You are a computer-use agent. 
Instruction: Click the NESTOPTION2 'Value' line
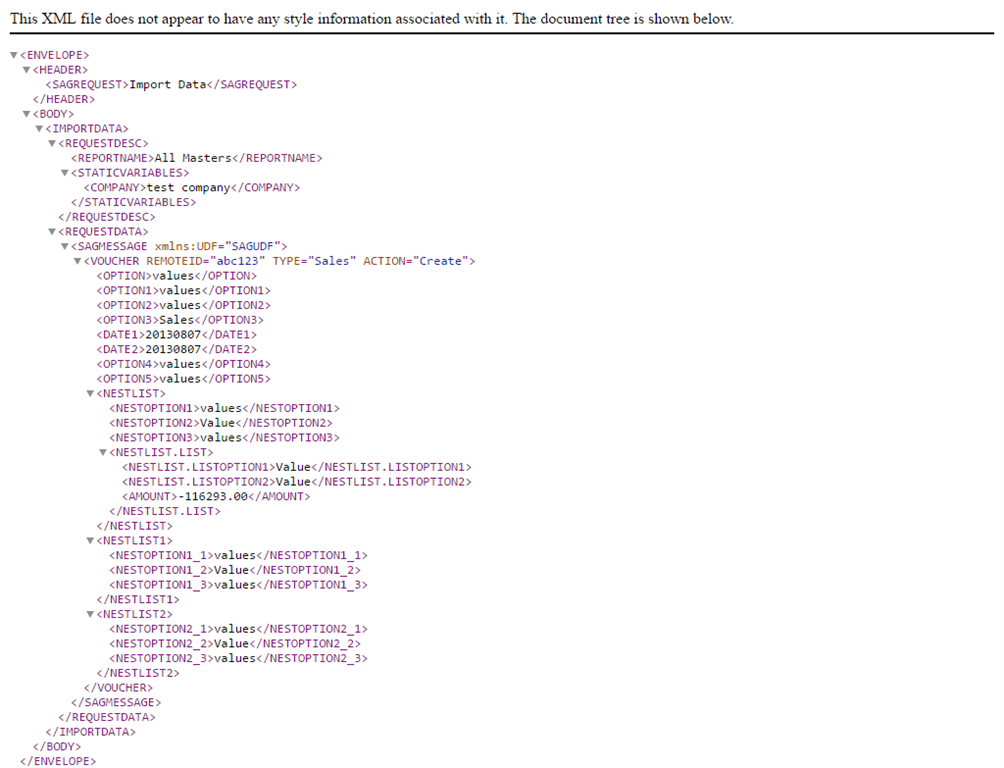(x=221, y=423)
